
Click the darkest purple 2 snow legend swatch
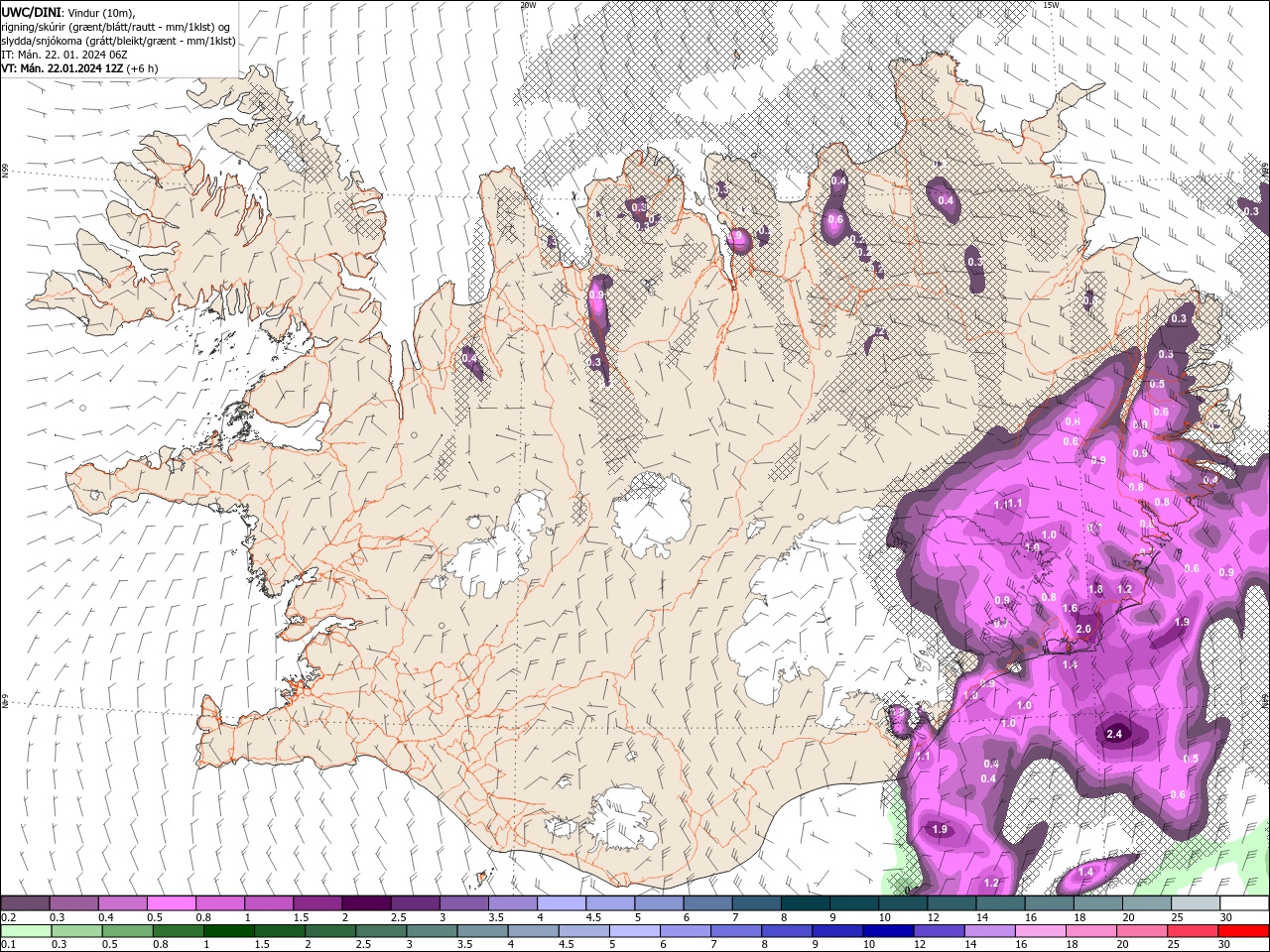(x=366, y=903)
